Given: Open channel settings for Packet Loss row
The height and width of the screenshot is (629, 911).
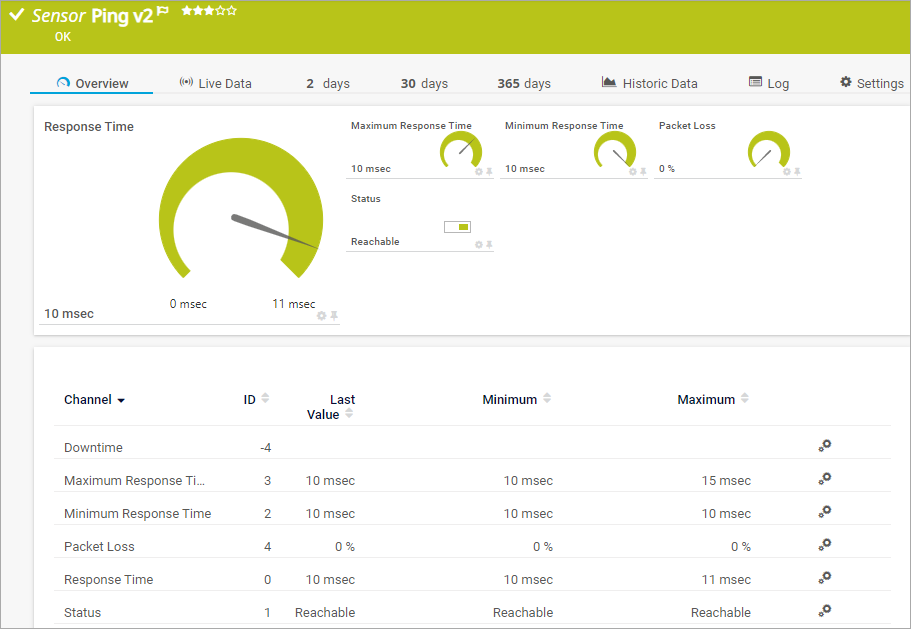Looking at the screenshot, I should pos(824,546).
